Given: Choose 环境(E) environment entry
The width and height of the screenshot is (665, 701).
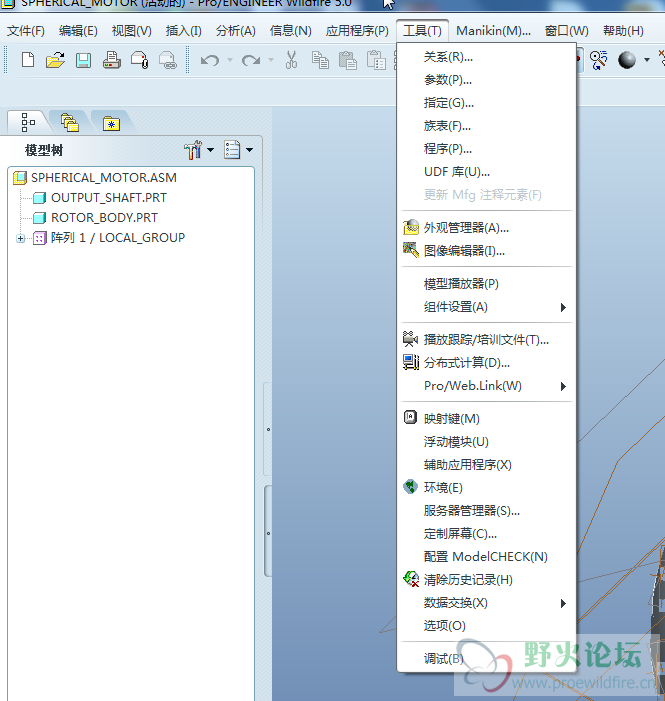Looking at the screenshot, I should [x=487, y=488].
